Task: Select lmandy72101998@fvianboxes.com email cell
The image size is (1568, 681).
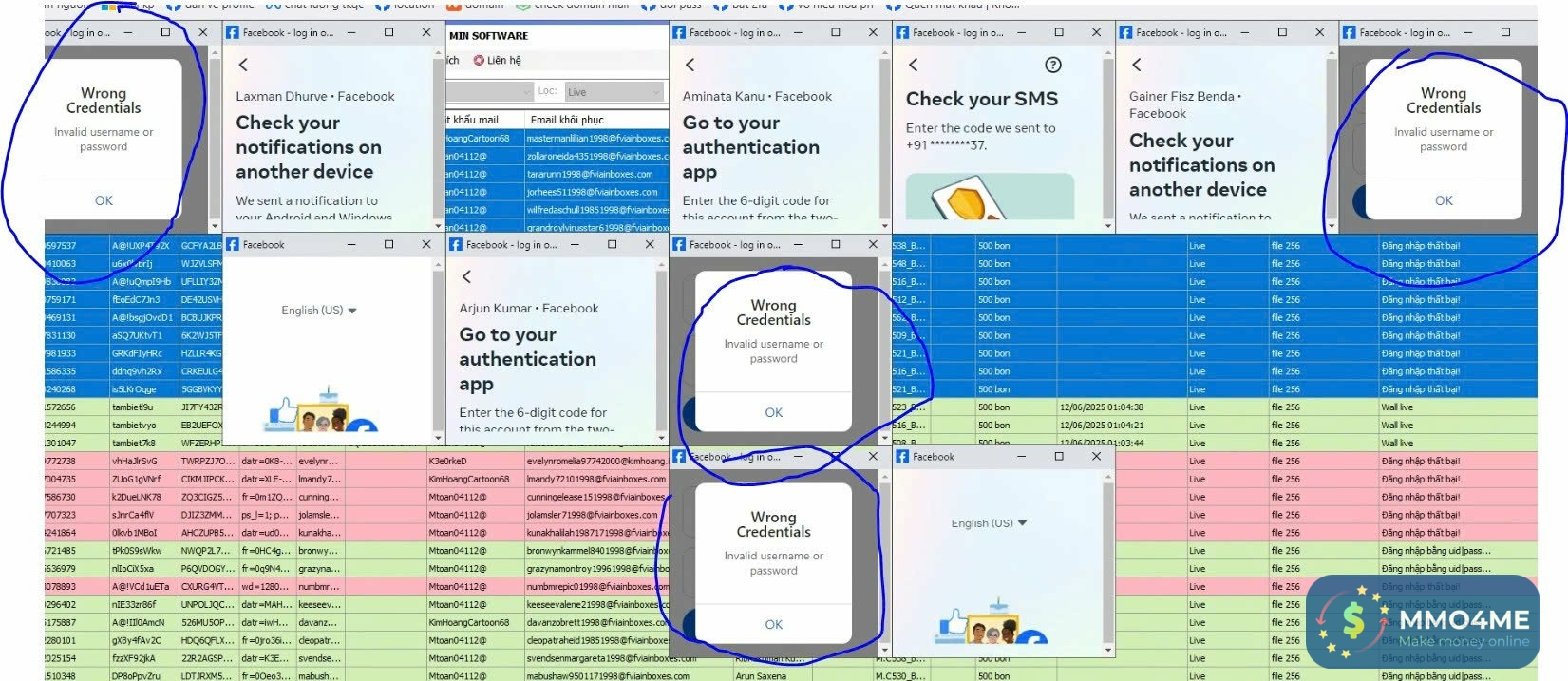Action: pyautogui.click(x=597, y=480)
